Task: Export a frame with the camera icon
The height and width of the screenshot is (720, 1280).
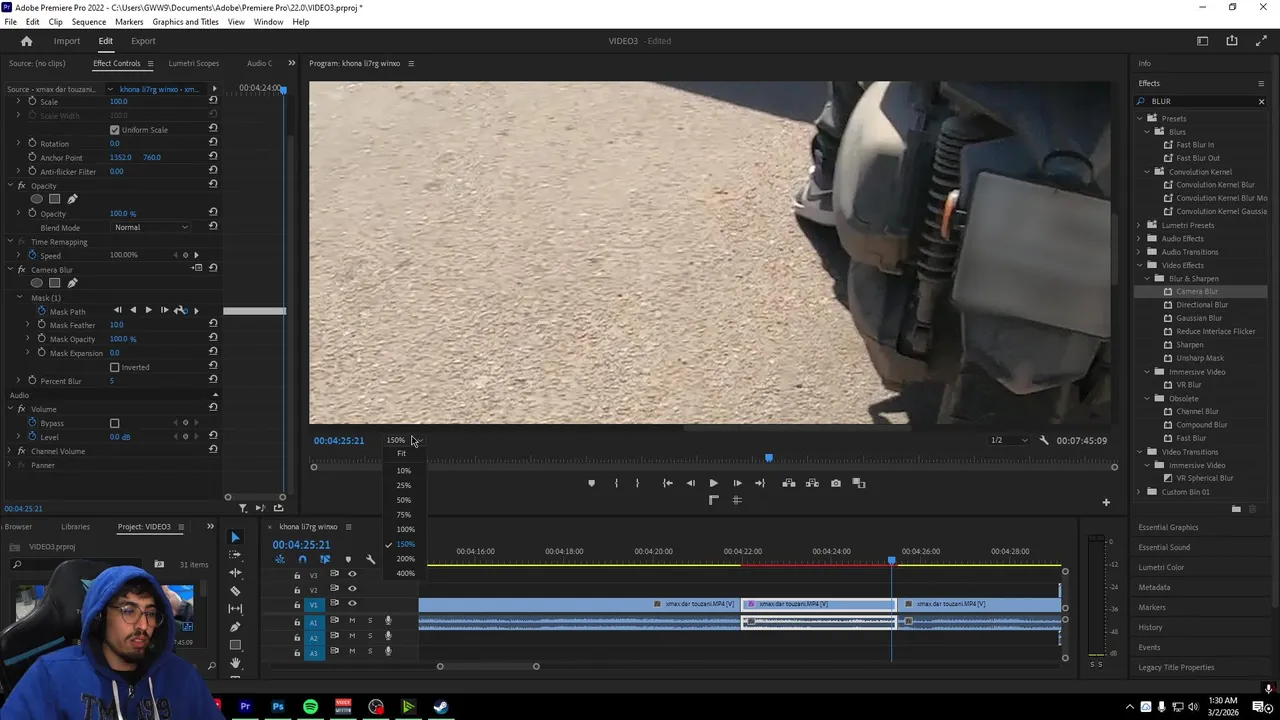Action: [x=836, y=483]
